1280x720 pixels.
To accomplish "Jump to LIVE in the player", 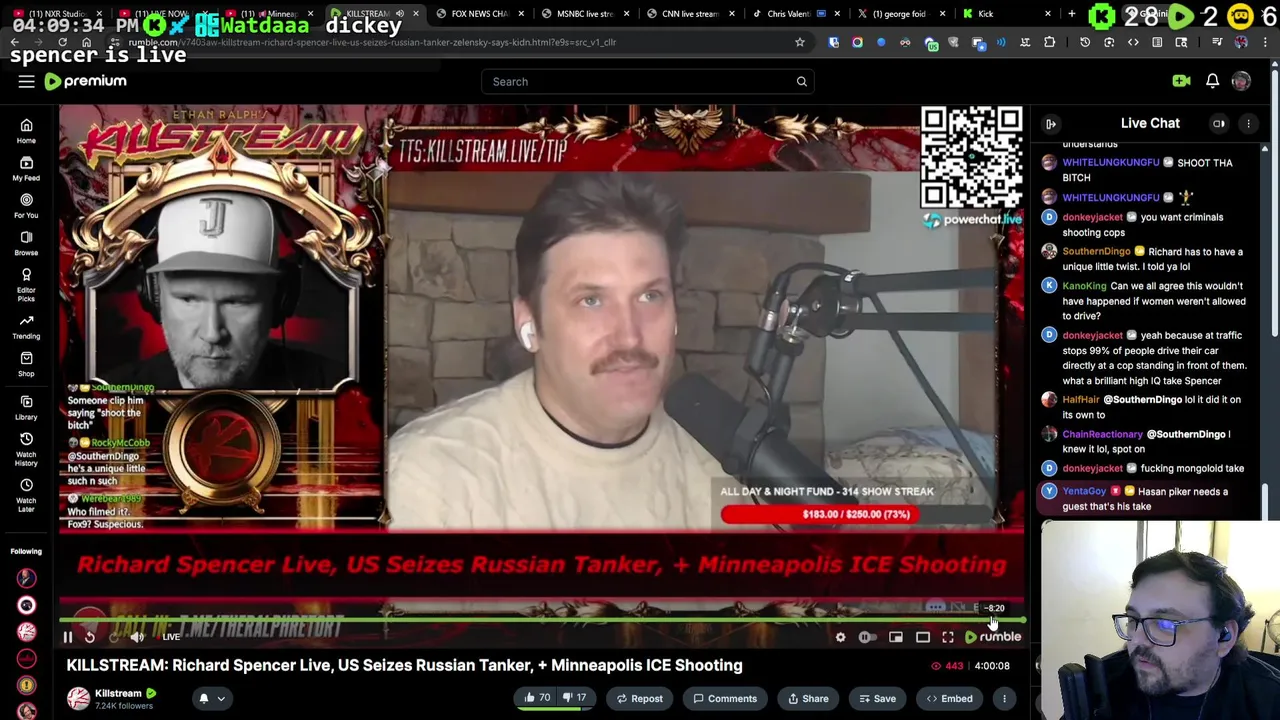I will (x=171, y=637).
